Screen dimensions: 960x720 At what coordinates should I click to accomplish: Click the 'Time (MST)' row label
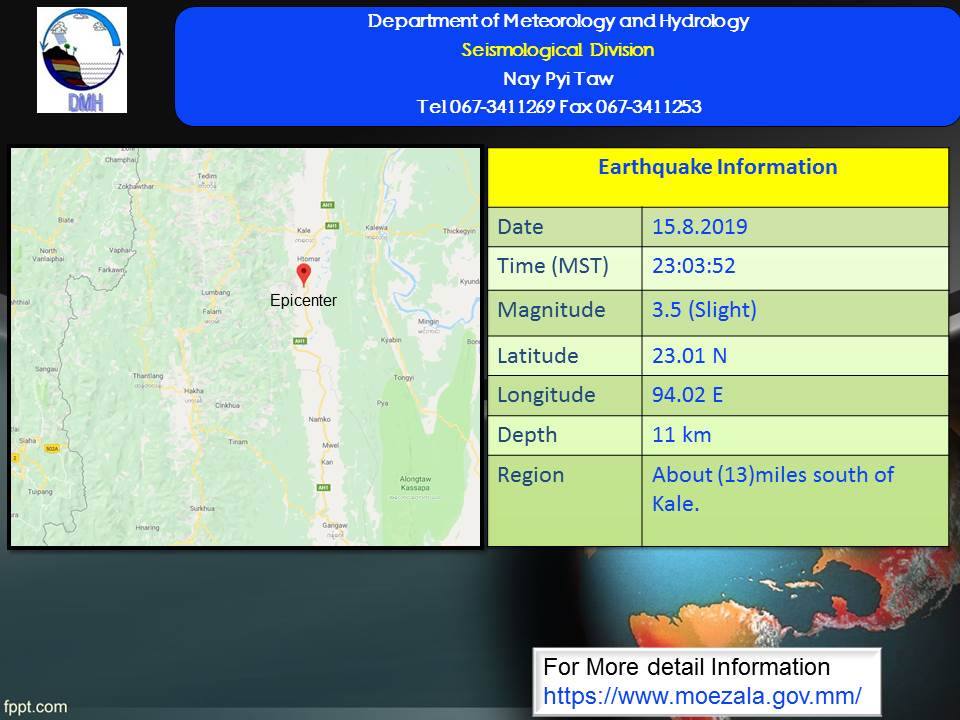coord(553,266)
